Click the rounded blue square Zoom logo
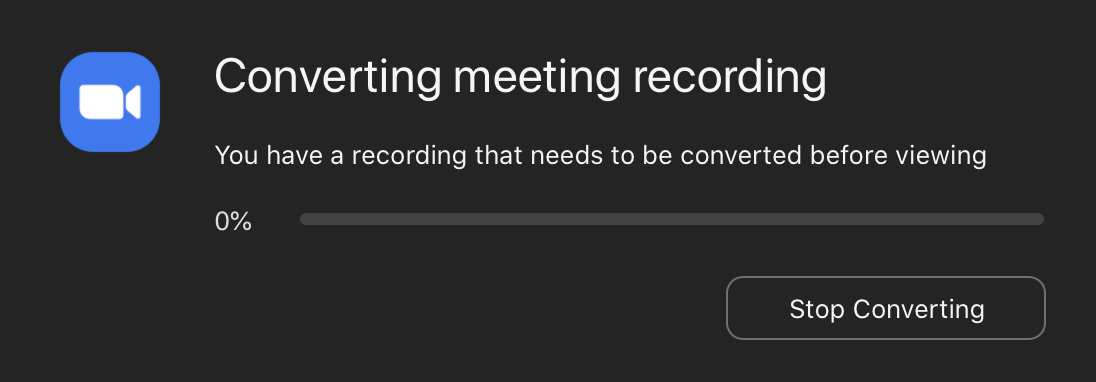Screen dimensions: 1096x382 (x=110, y=102)
